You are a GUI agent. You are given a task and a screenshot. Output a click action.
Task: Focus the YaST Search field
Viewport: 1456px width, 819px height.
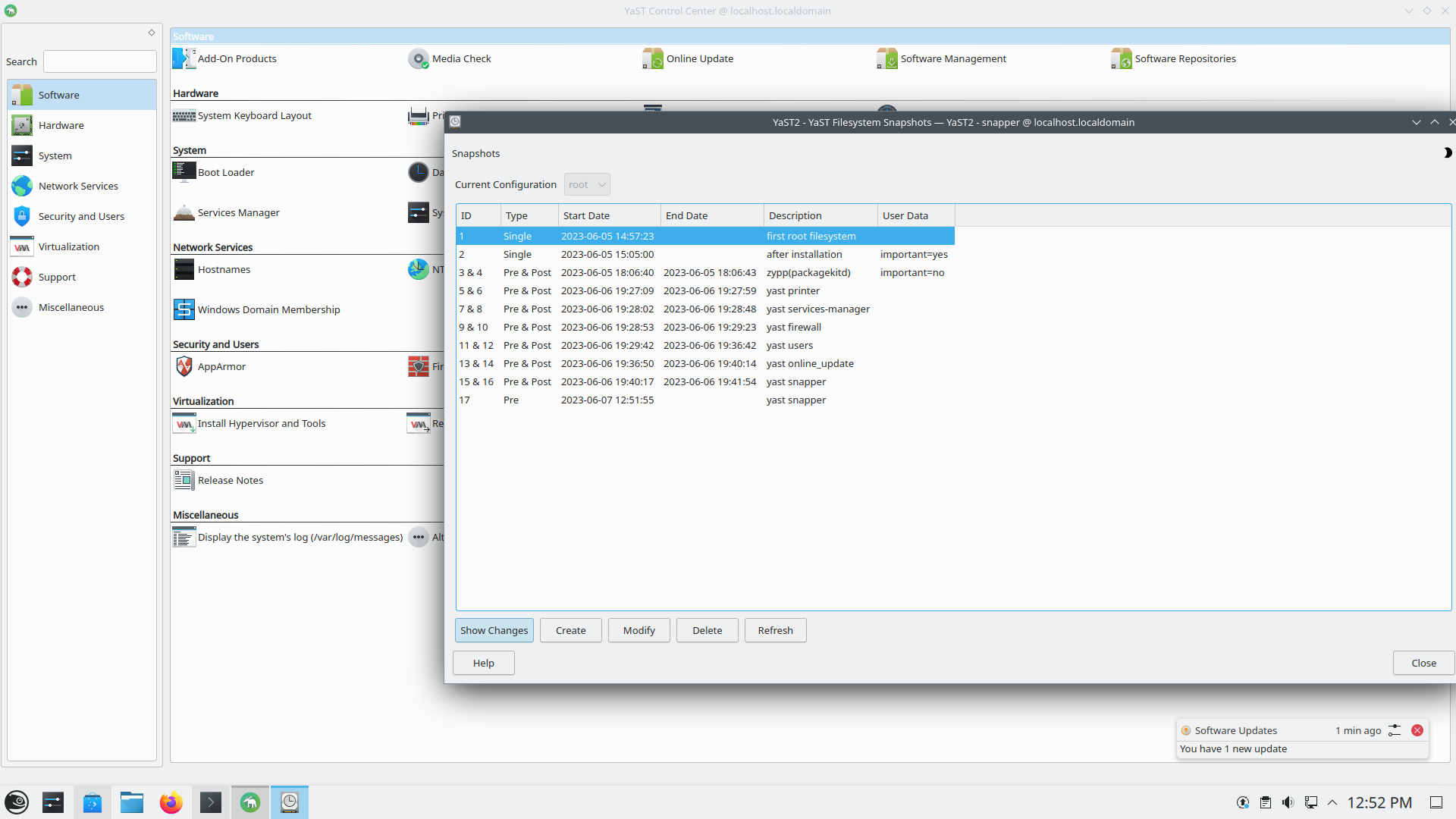coord(100,61)
